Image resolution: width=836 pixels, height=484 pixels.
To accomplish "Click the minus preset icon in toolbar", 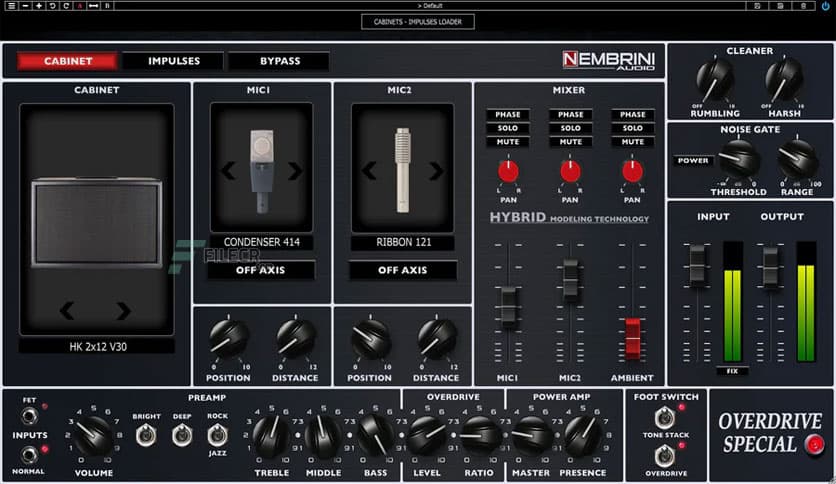I will pos(25,6).
